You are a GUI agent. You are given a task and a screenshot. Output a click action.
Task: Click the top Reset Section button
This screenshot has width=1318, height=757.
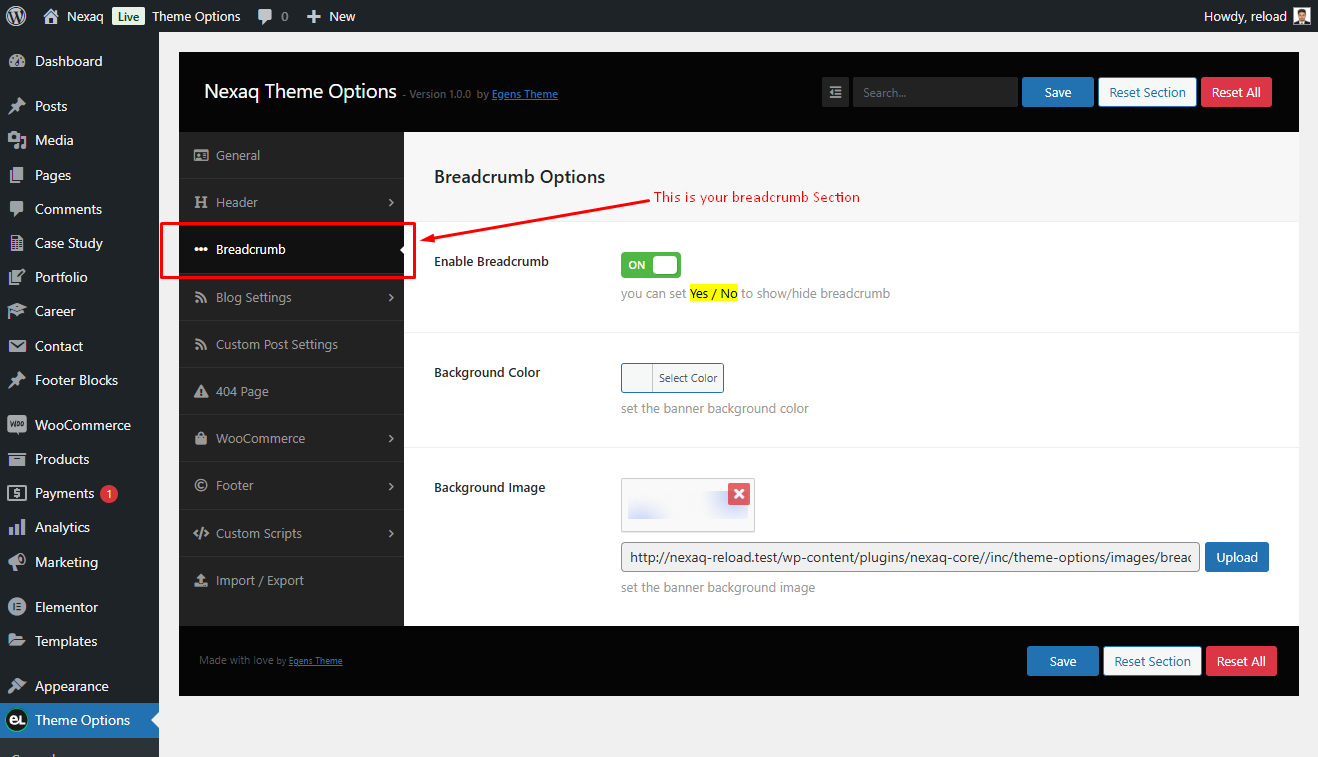click(x=1147, y=92)
